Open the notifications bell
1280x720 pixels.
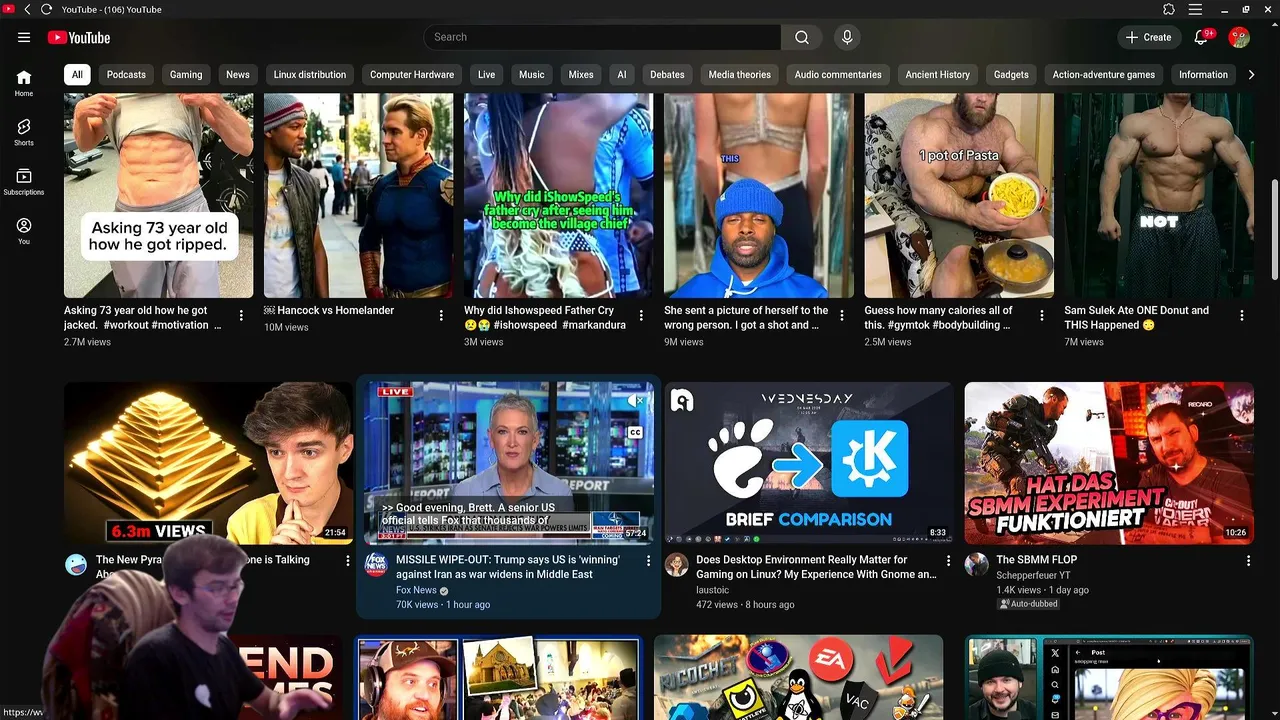pos(1202,37)
